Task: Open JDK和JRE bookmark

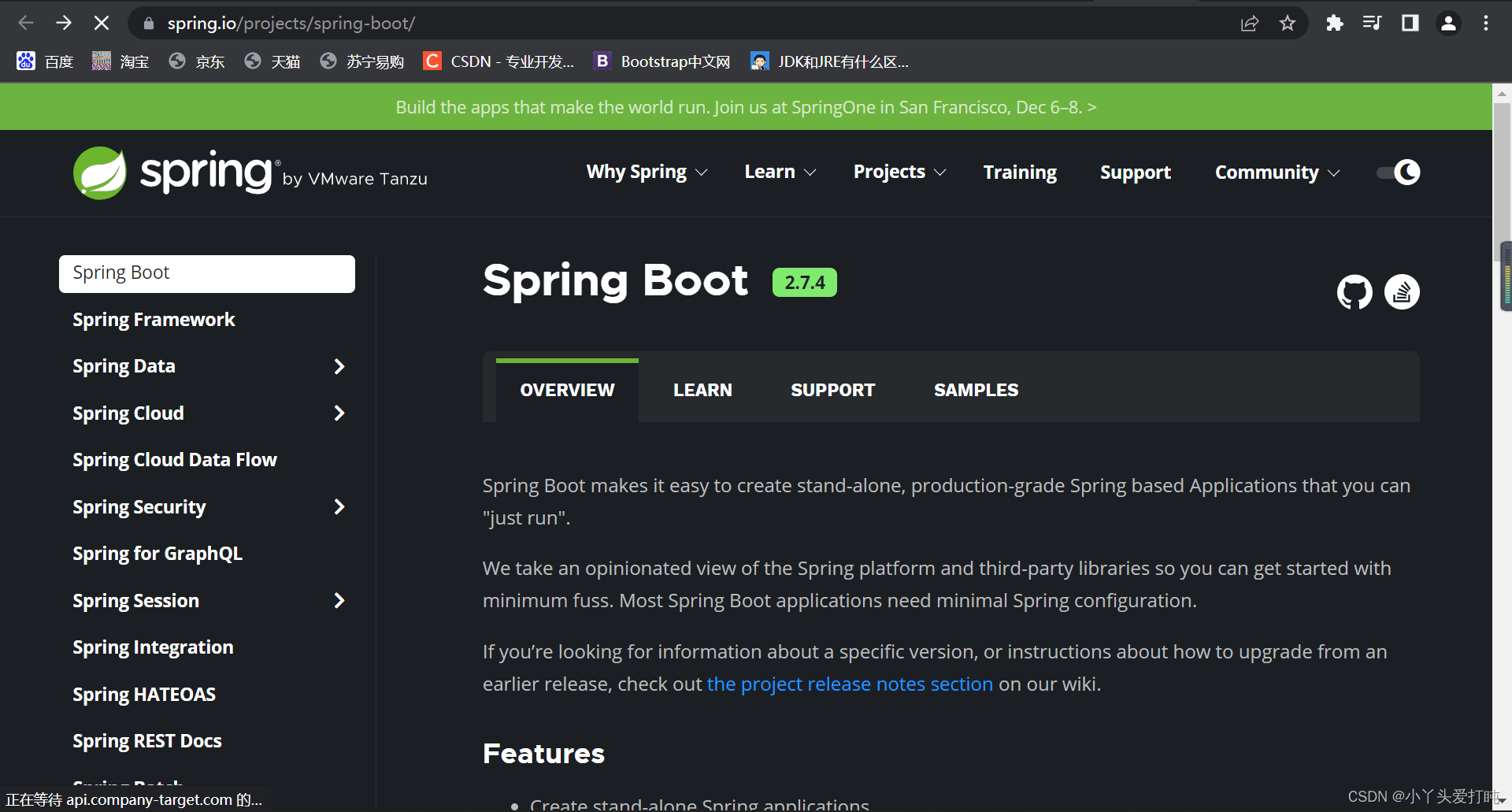Action: coord(830,61)
